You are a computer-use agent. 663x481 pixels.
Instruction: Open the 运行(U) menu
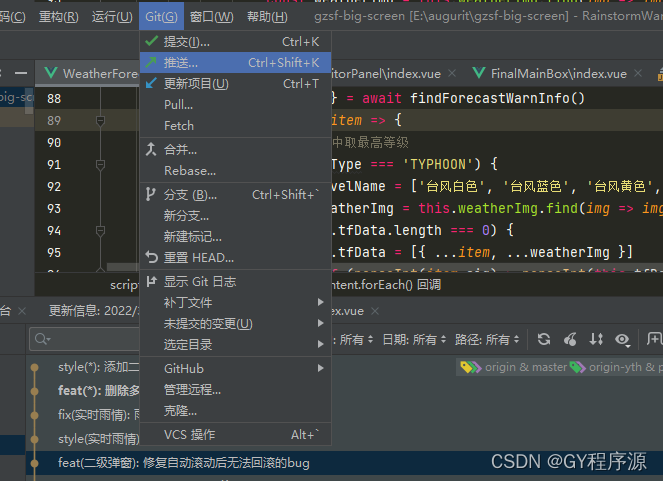[112, 16]
